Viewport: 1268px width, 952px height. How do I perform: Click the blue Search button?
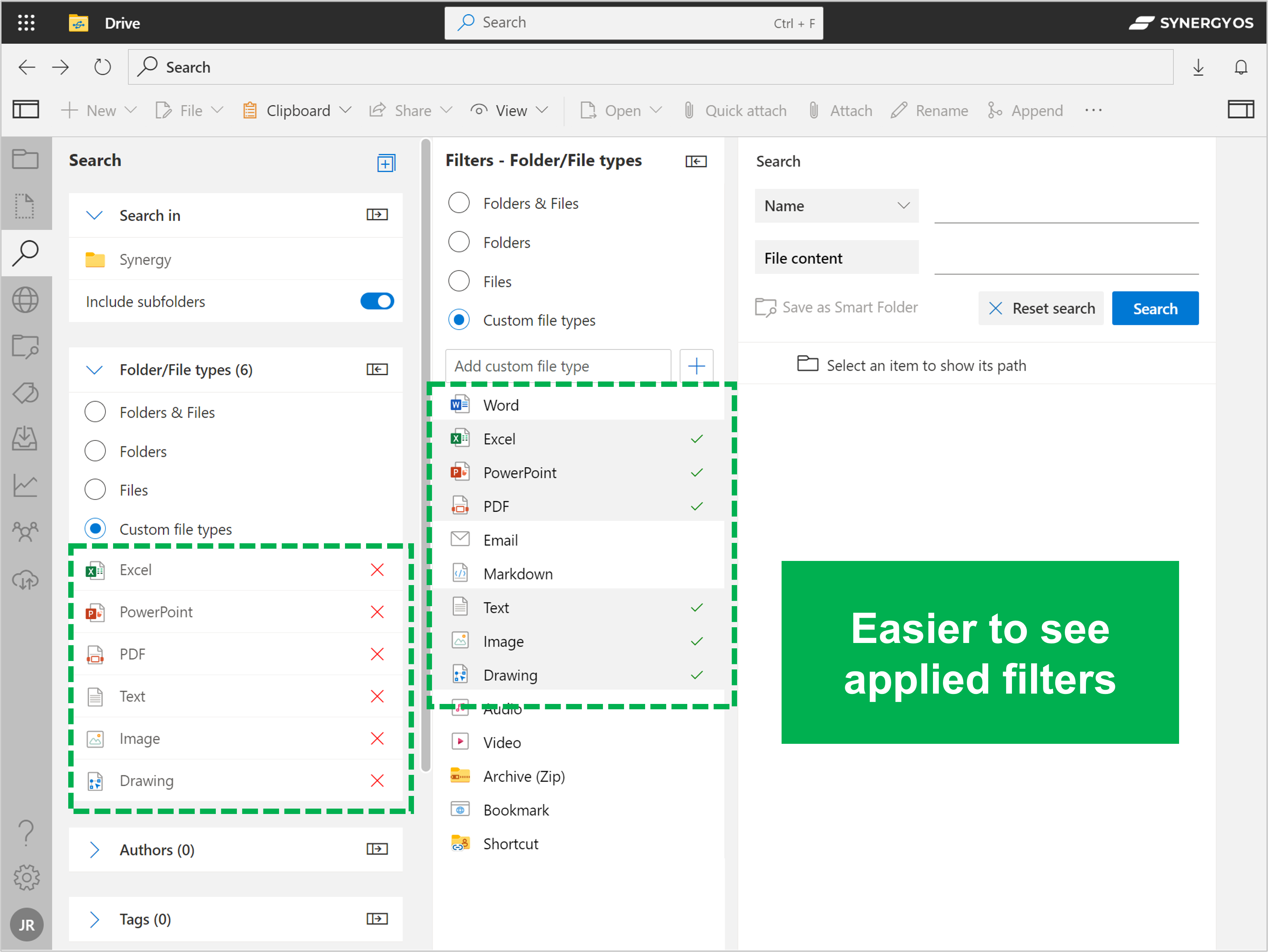1155,308
